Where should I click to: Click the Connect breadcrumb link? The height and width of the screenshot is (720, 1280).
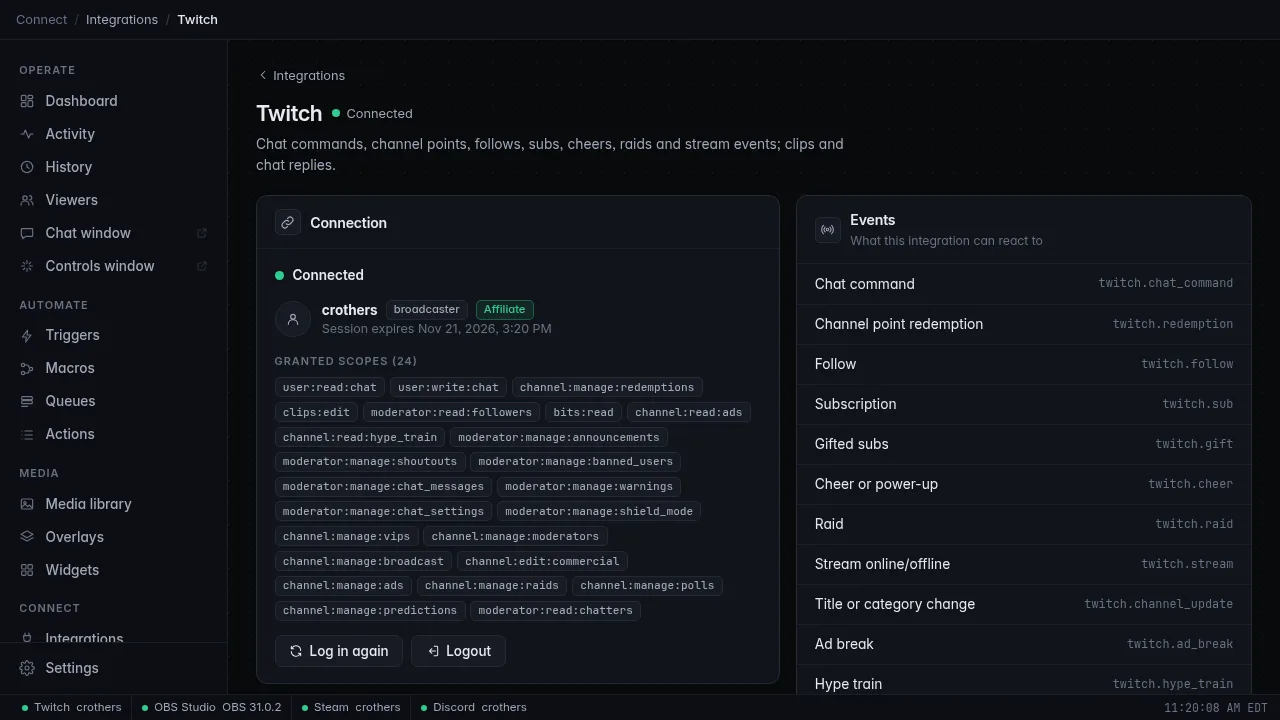(x=42, y=19)
